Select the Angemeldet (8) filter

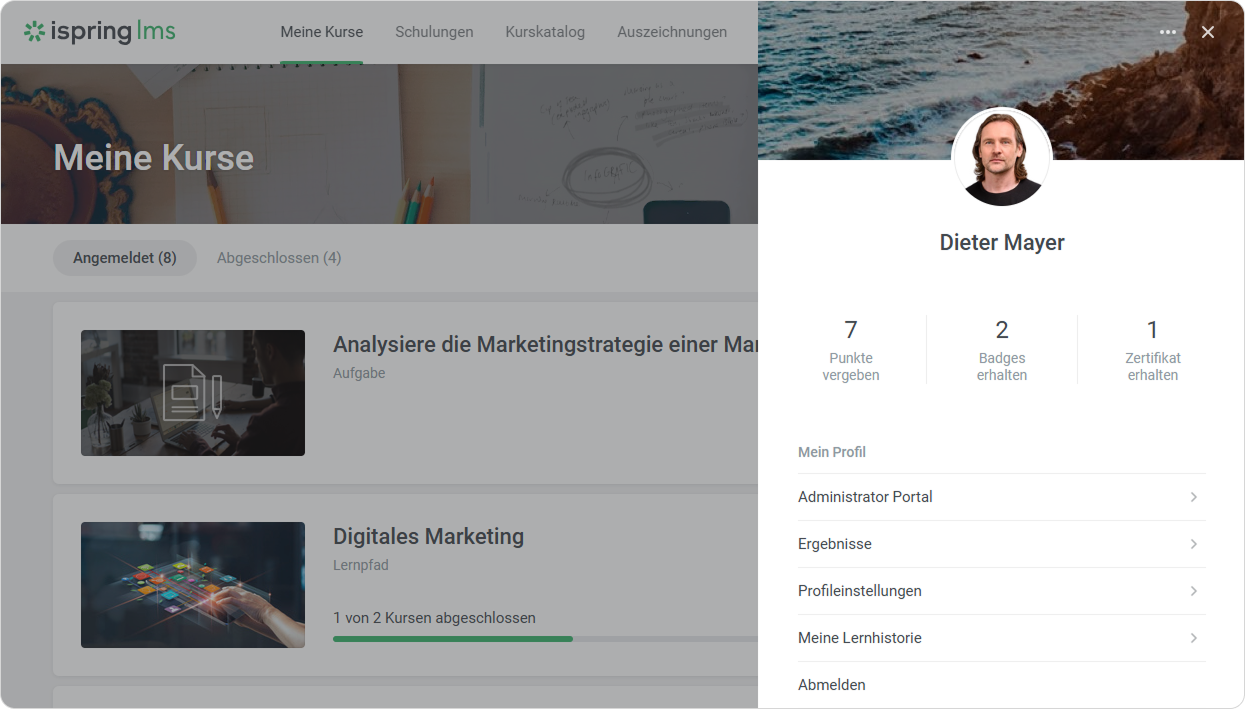click(x=125, y=258)
